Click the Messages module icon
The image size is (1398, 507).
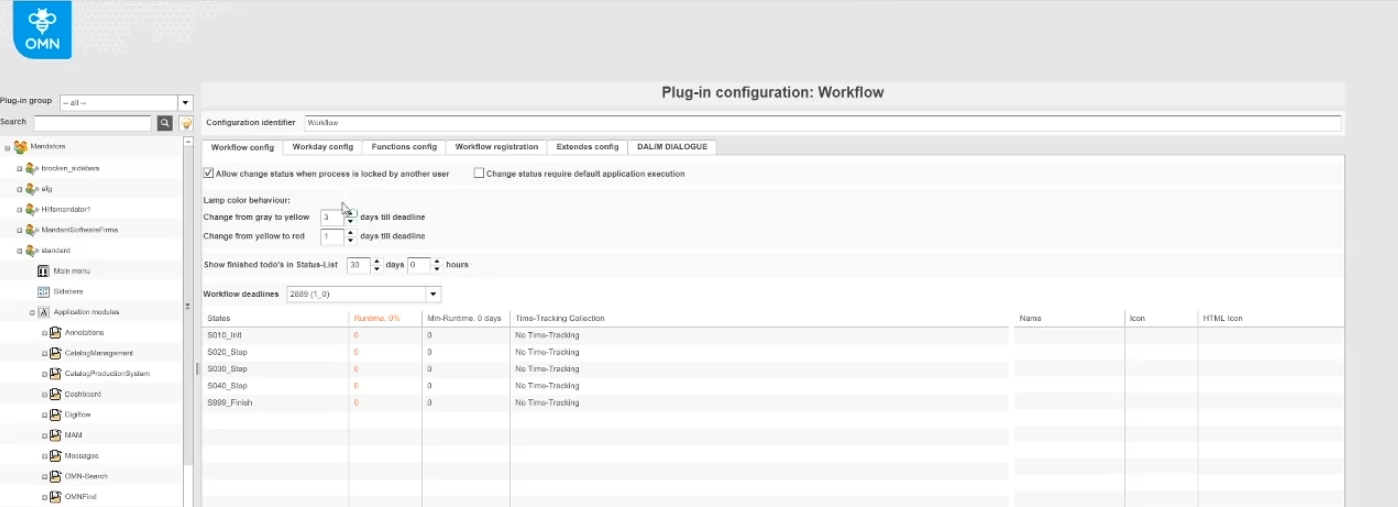(x=56, y=455)
